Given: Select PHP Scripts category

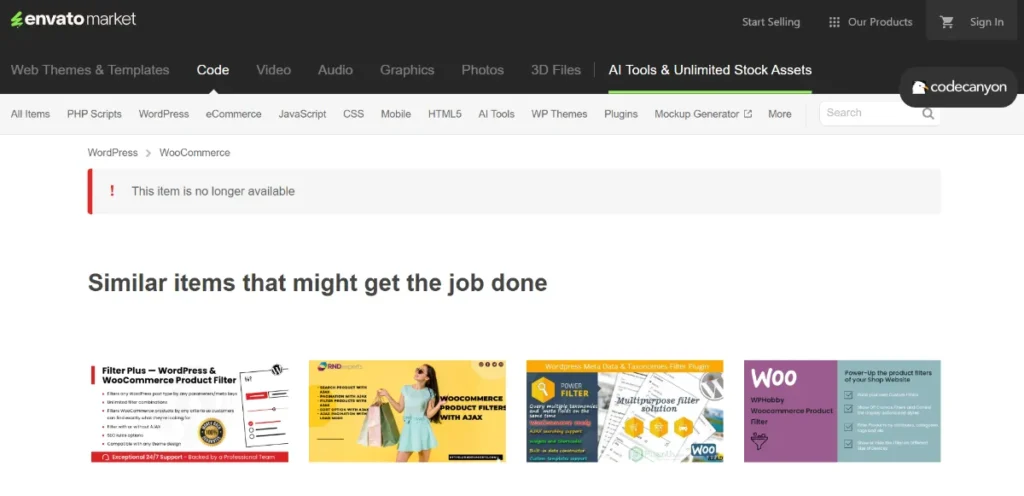Looking at the screenshot, I should tap(94, 114).
